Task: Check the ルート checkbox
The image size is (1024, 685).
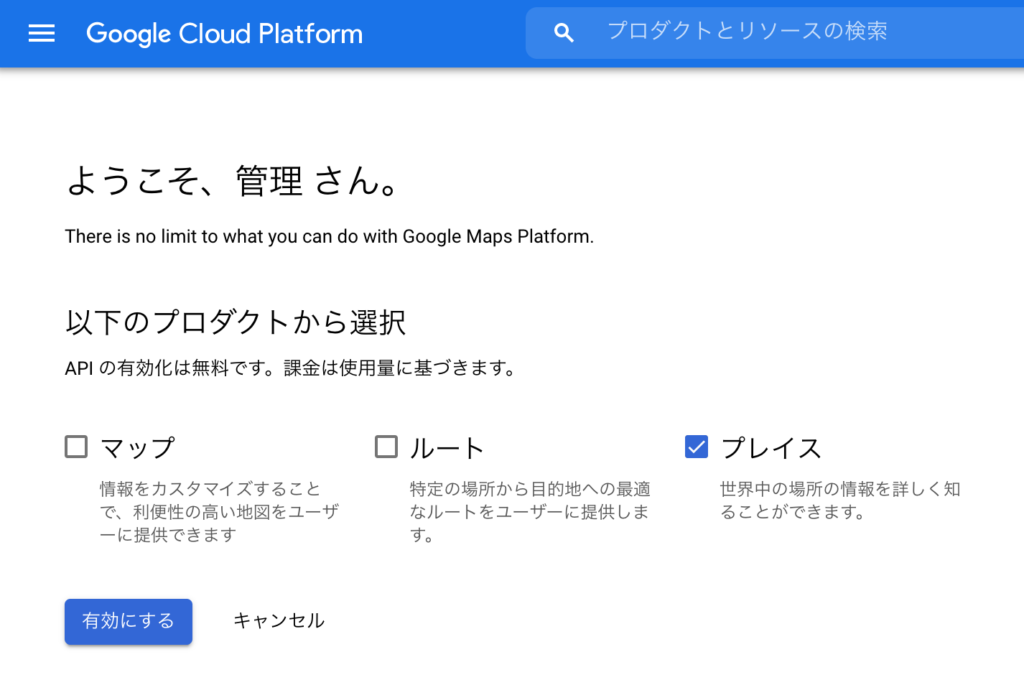Action: pyautogui.click(x=386, y=447)
